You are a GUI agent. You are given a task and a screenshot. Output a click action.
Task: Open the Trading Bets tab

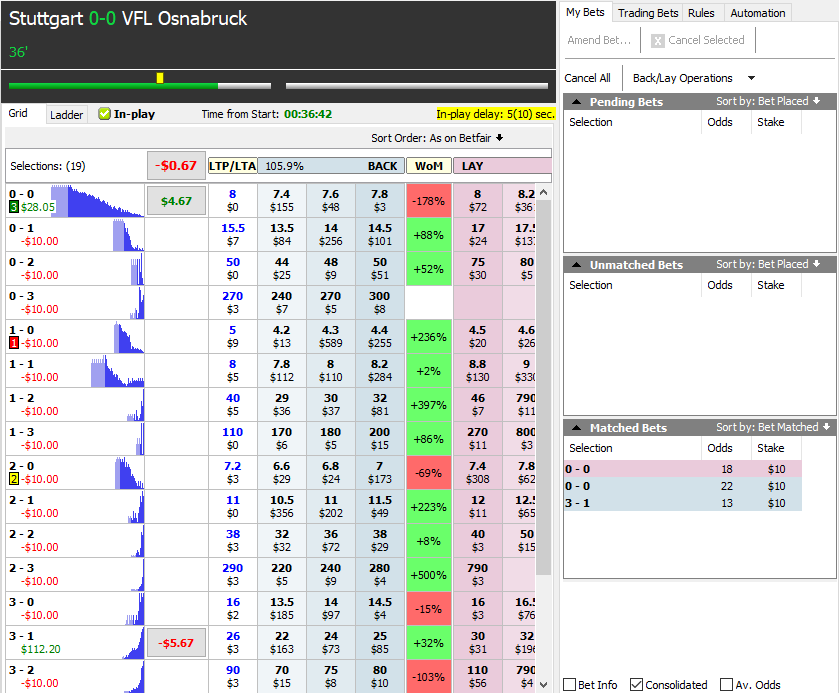[648, 13]
